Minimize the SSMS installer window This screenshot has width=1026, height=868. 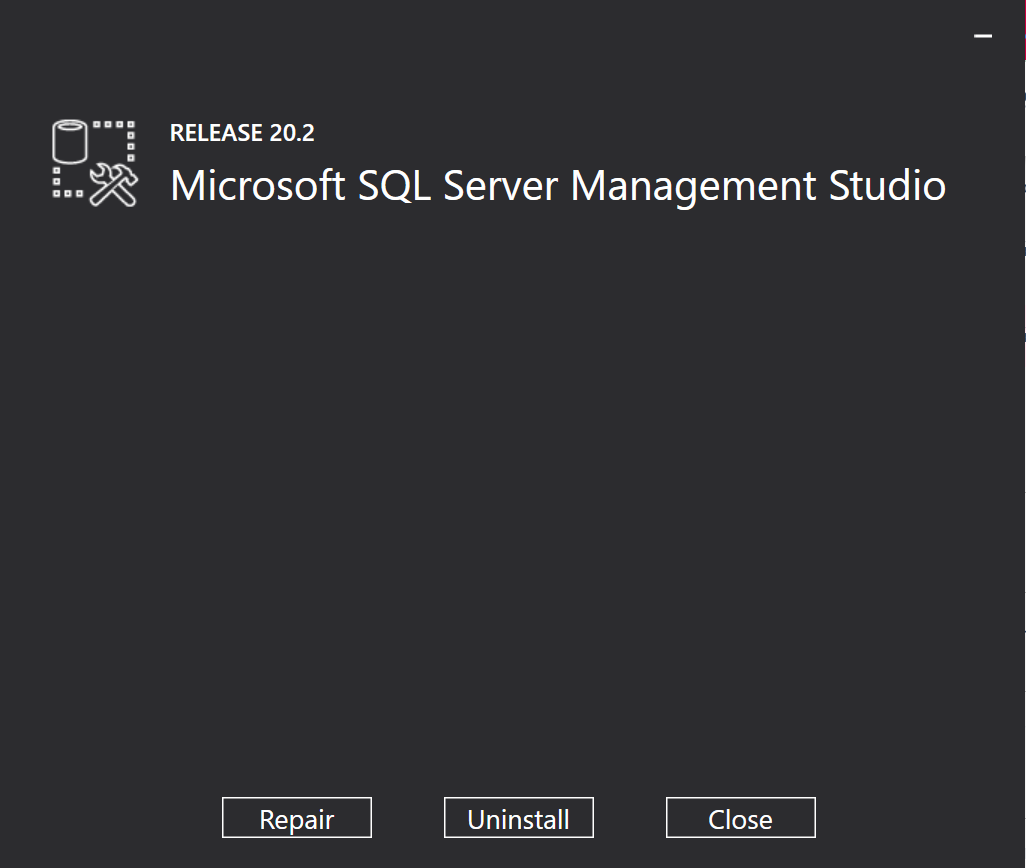tap(983, 36)
